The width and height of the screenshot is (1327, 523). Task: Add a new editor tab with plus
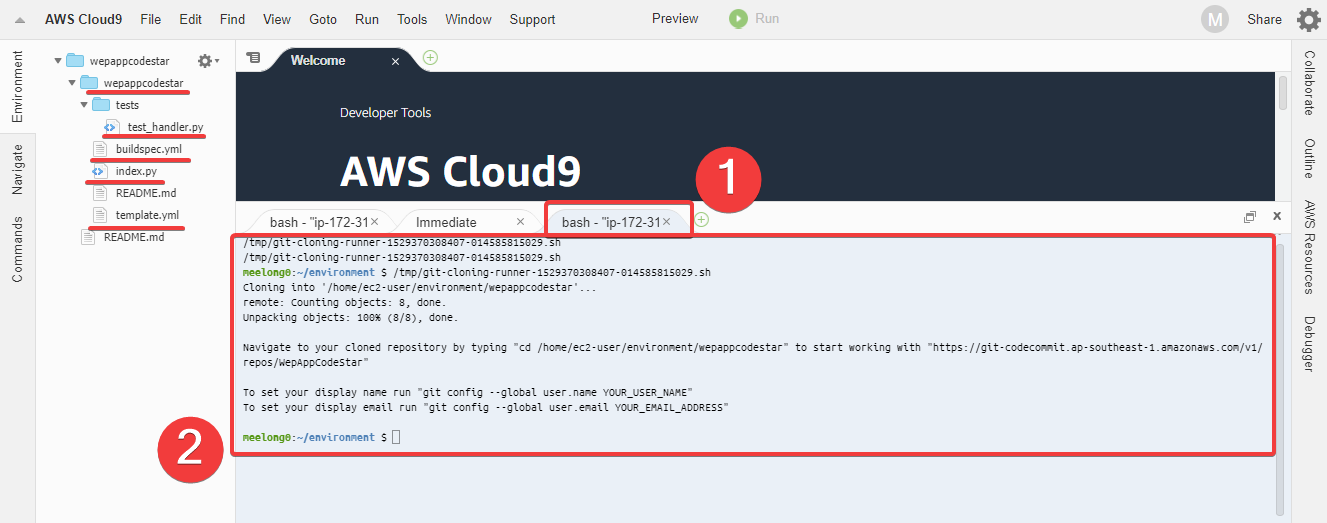tap(430, 58)
